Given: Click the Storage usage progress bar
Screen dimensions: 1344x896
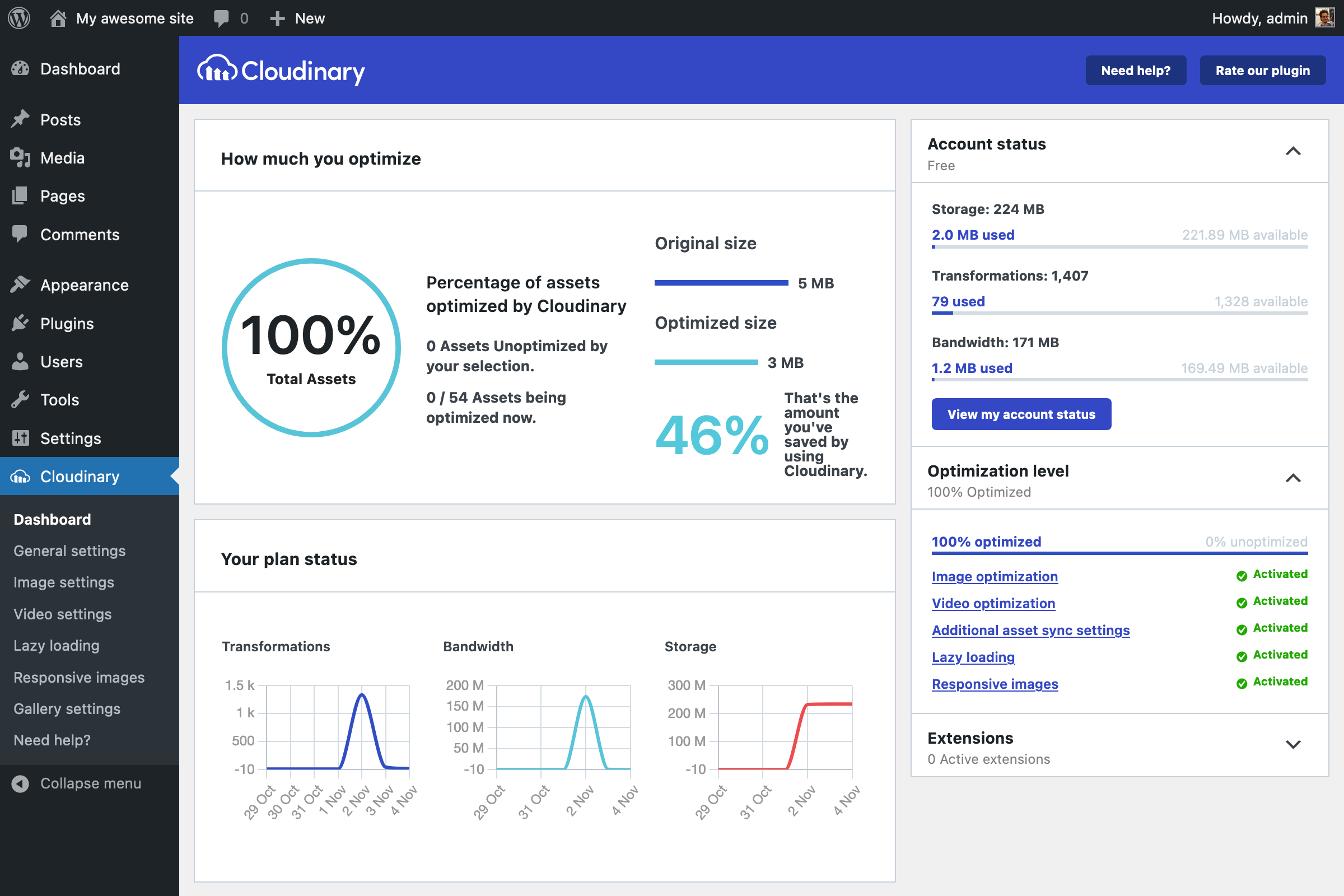Looking at the screenshot, I should click(1118, 248).
